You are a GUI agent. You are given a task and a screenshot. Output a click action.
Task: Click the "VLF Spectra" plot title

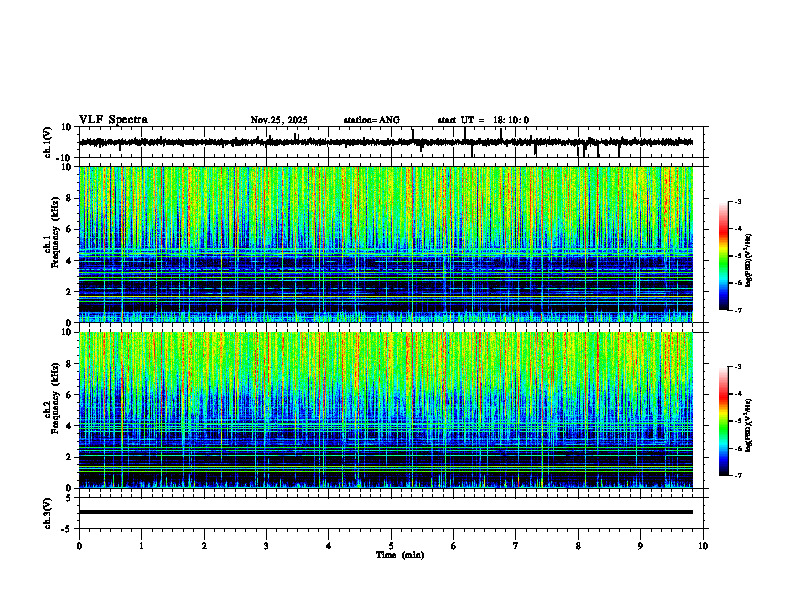[x=113, y=120]
